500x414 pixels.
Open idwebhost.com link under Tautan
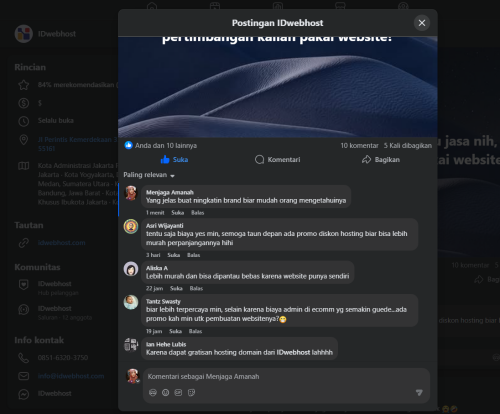(x=61, y=243)
